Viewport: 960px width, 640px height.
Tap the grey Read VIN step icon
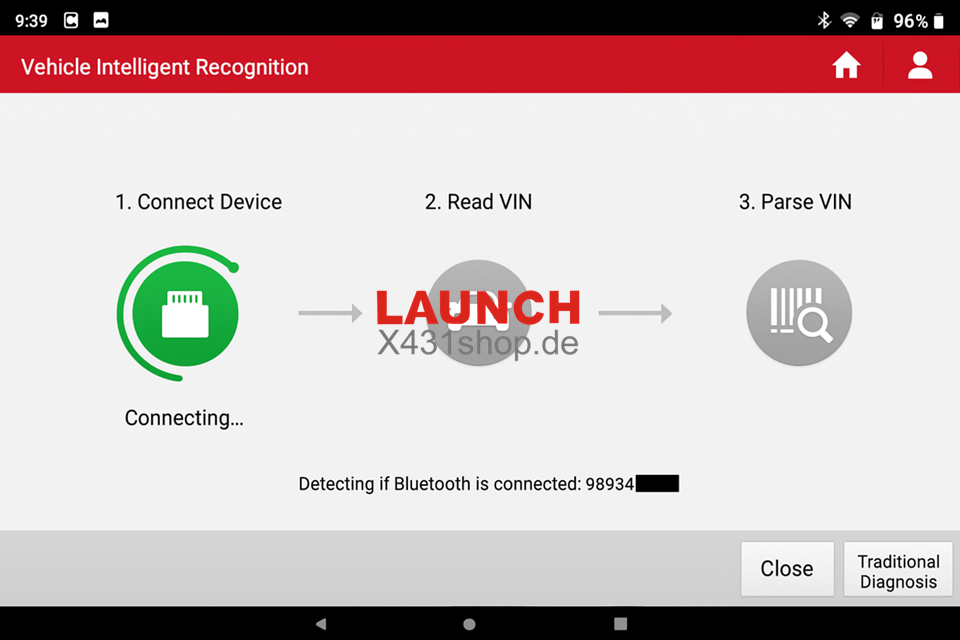tap(479, 313)
